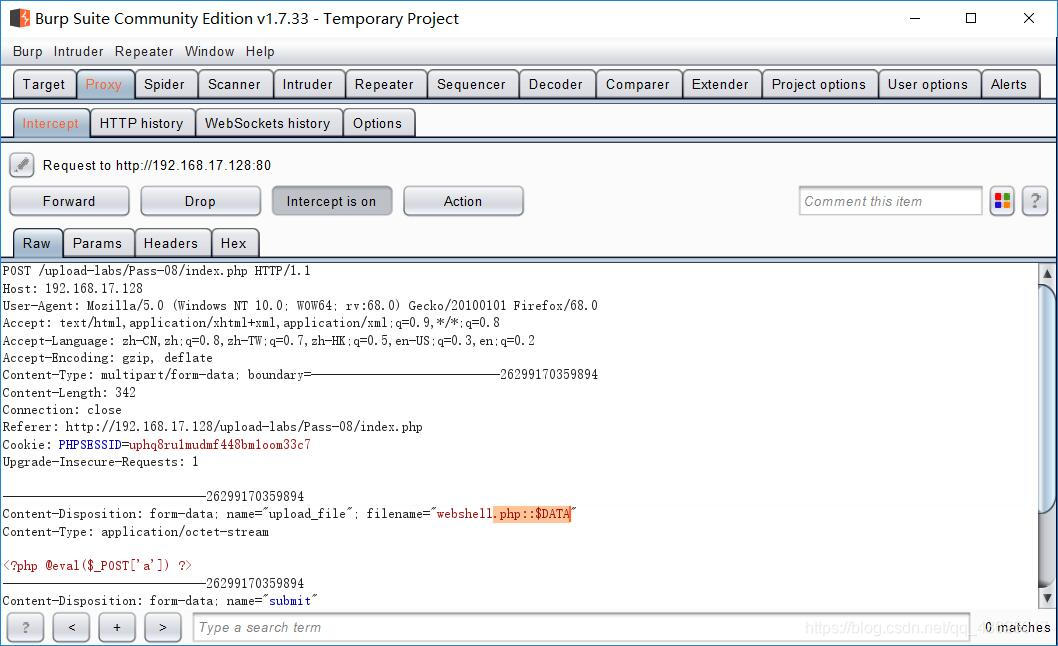This screenshot has width=1058, height=646.
Task: Switch to the Target tab
Action: click(44, 84)
